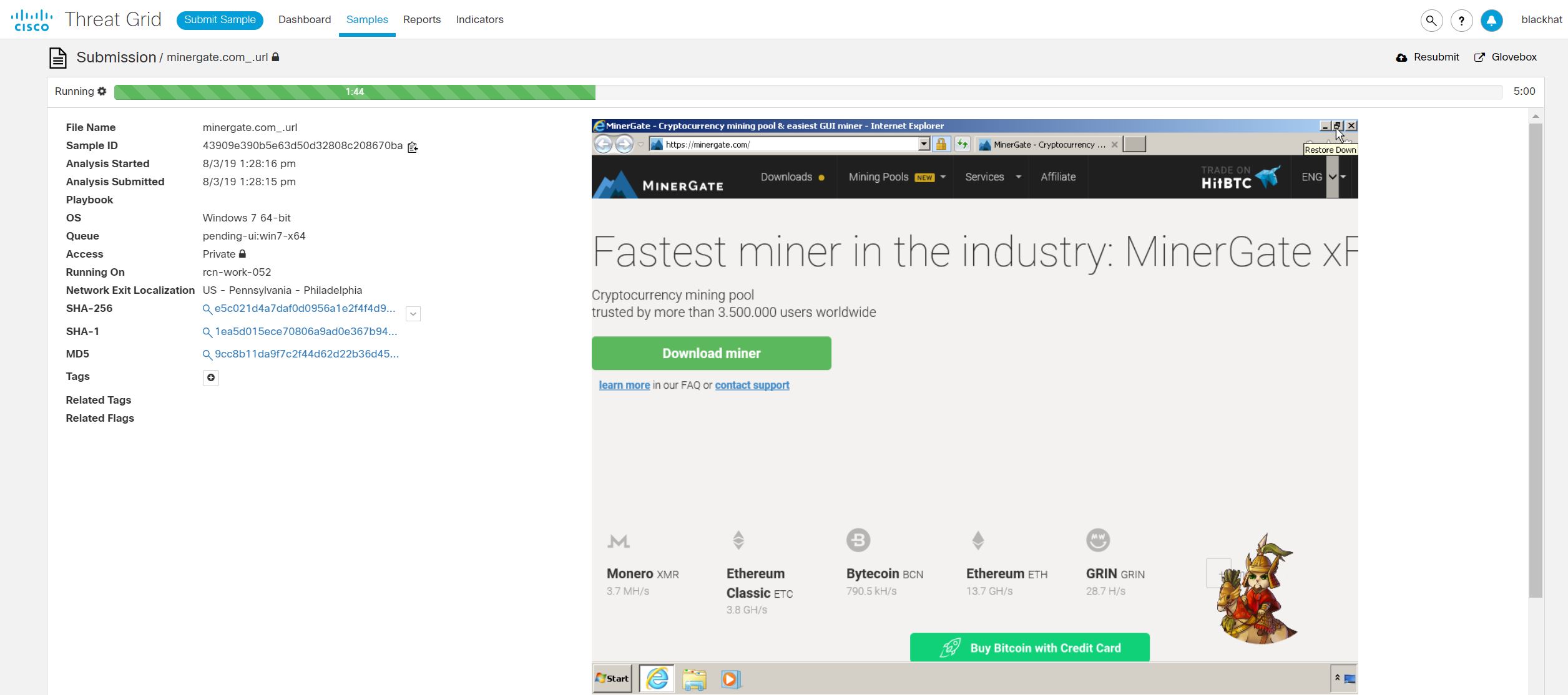1568x695 pixels.
Task: Click the Running status gear icon
Action: (102, 92)
